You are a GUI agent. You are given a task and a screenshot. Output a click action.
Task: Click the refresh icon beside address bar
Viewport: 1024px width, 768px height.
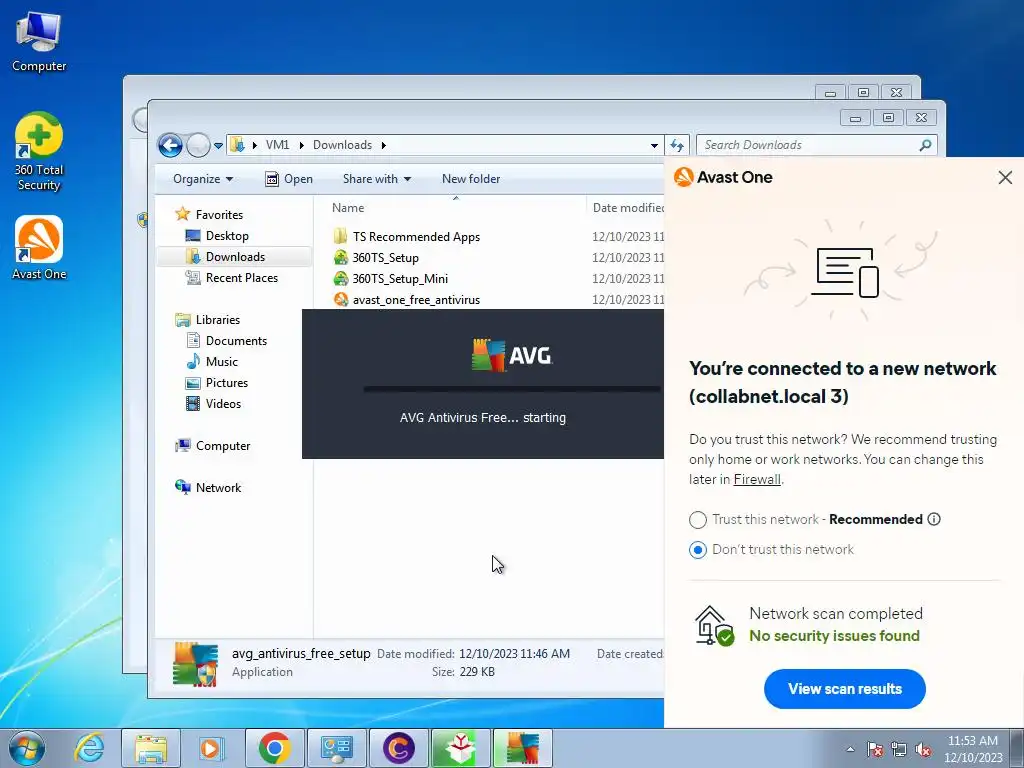click(x=677, y=145)
